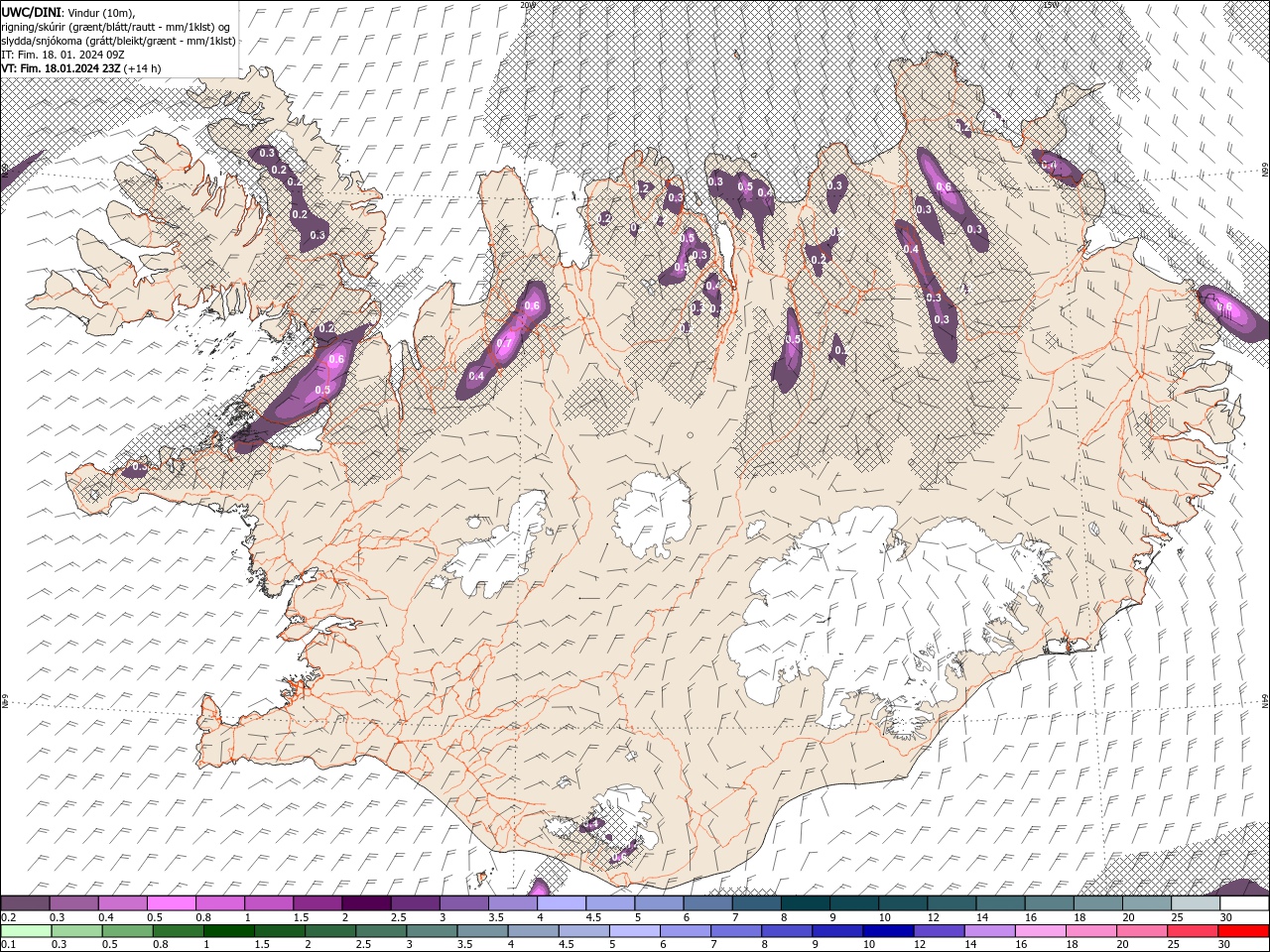Pick bottom-row legend swatch between 20 and 25
1270x952 pixels.
click(x=1142, y=930)
